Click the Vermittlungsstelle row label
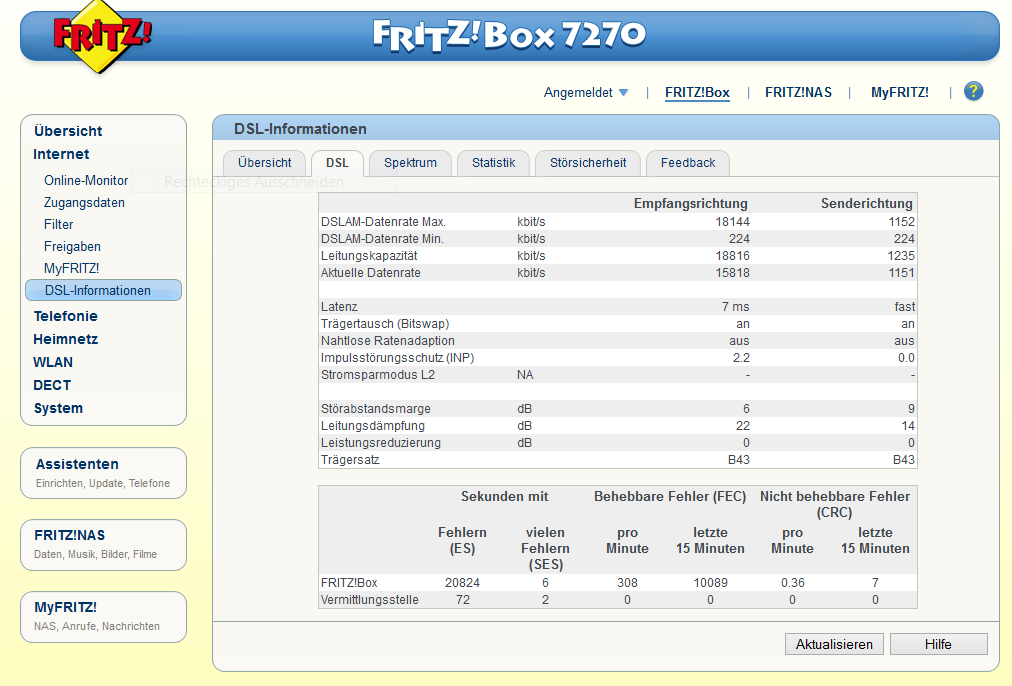This screenshot has height=686, width=1012. 370,600
